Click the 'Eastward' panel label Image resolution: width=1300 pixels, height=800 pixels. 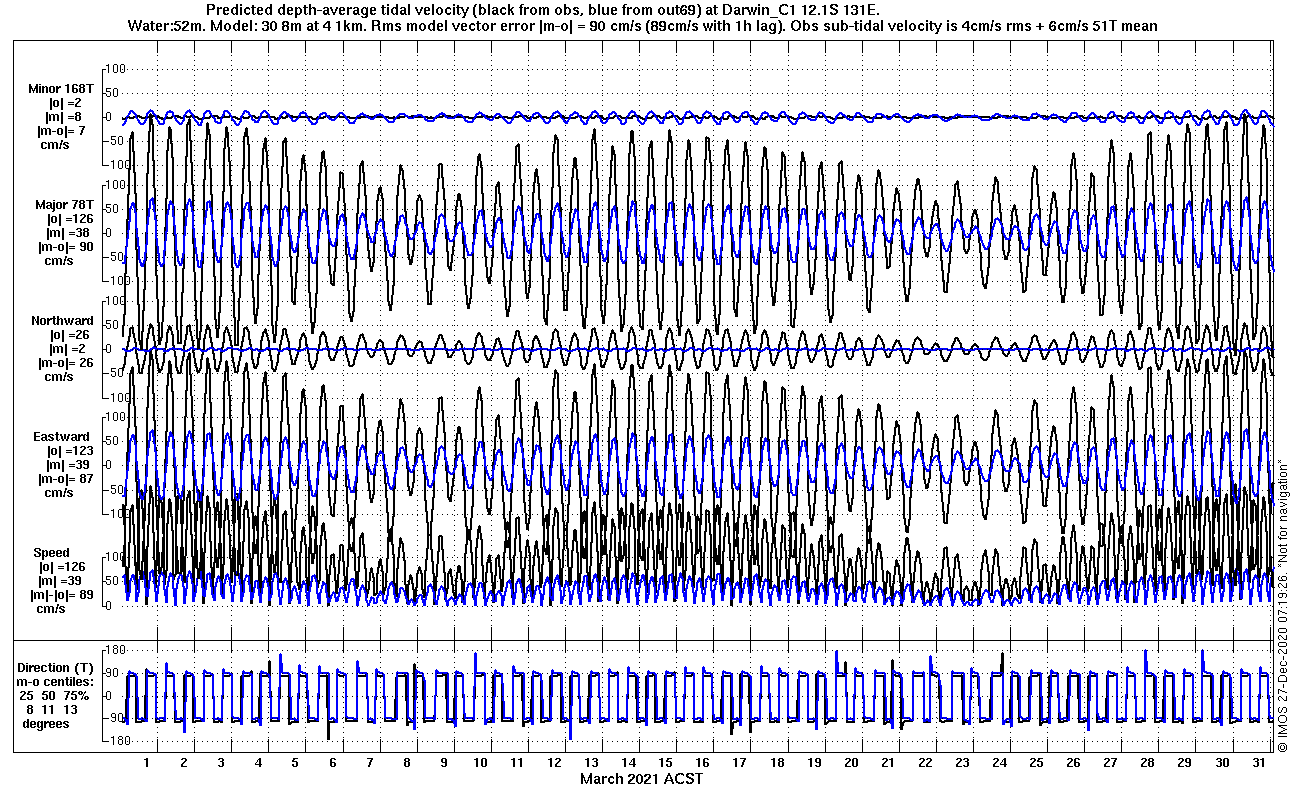tap(61, 437)
